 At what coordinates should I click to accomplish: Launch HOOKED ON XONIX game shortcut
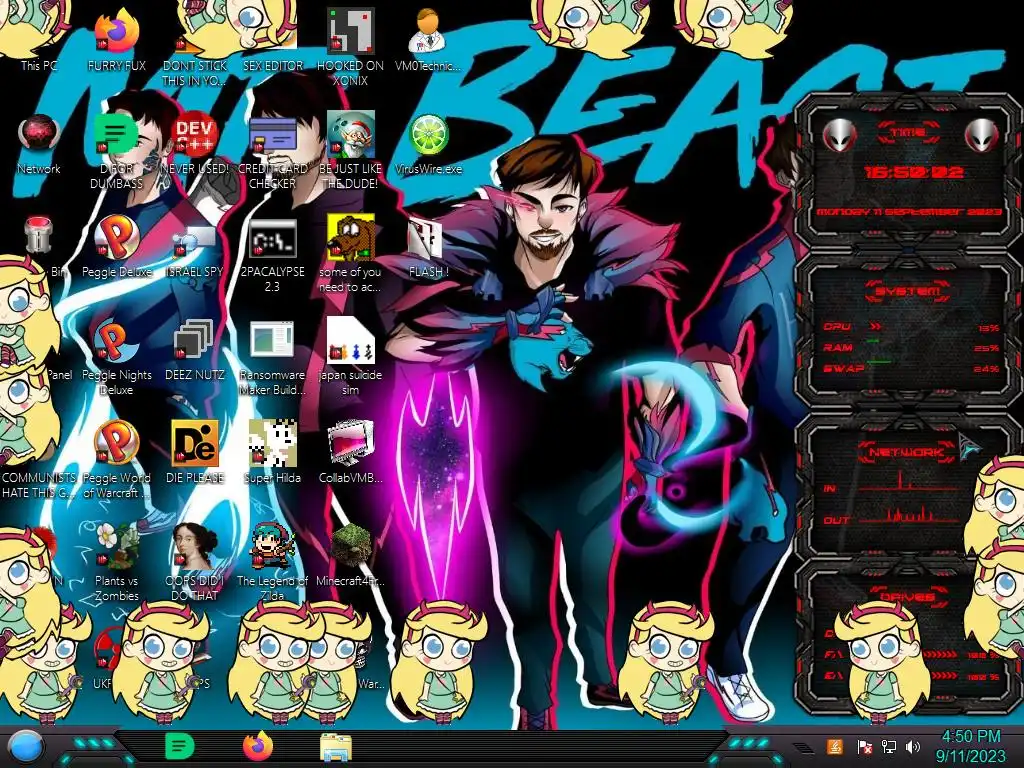[x=350, y=46]
